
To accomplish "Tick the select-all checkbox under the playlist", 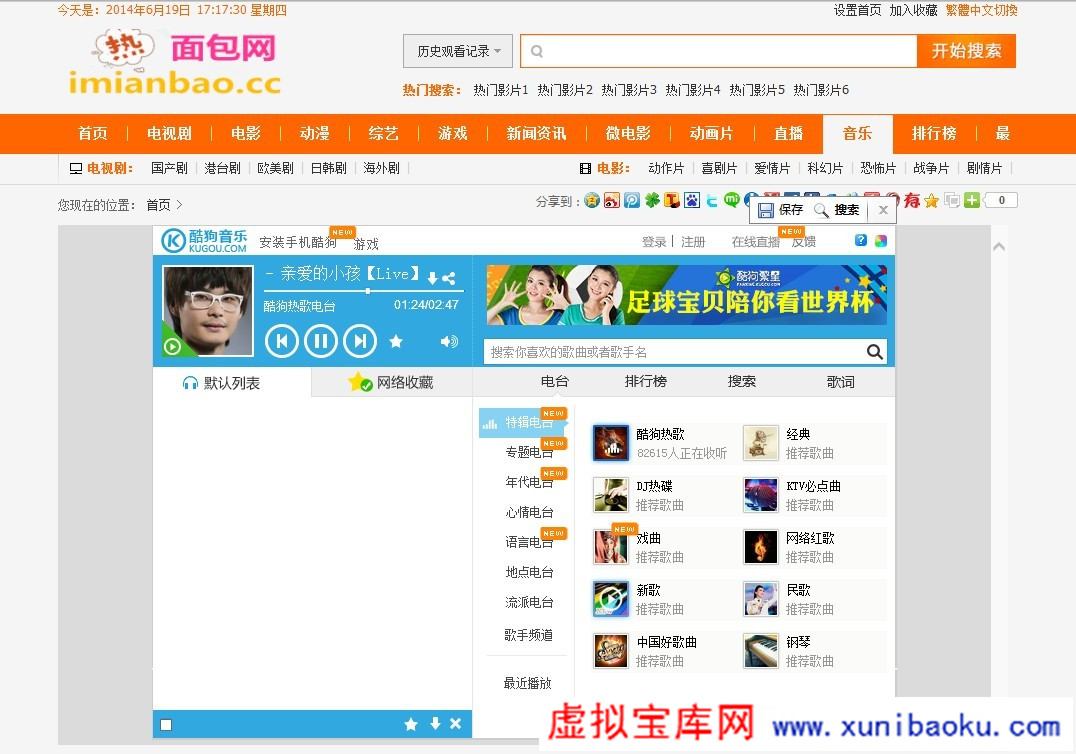I will click(x=166, y=725).
